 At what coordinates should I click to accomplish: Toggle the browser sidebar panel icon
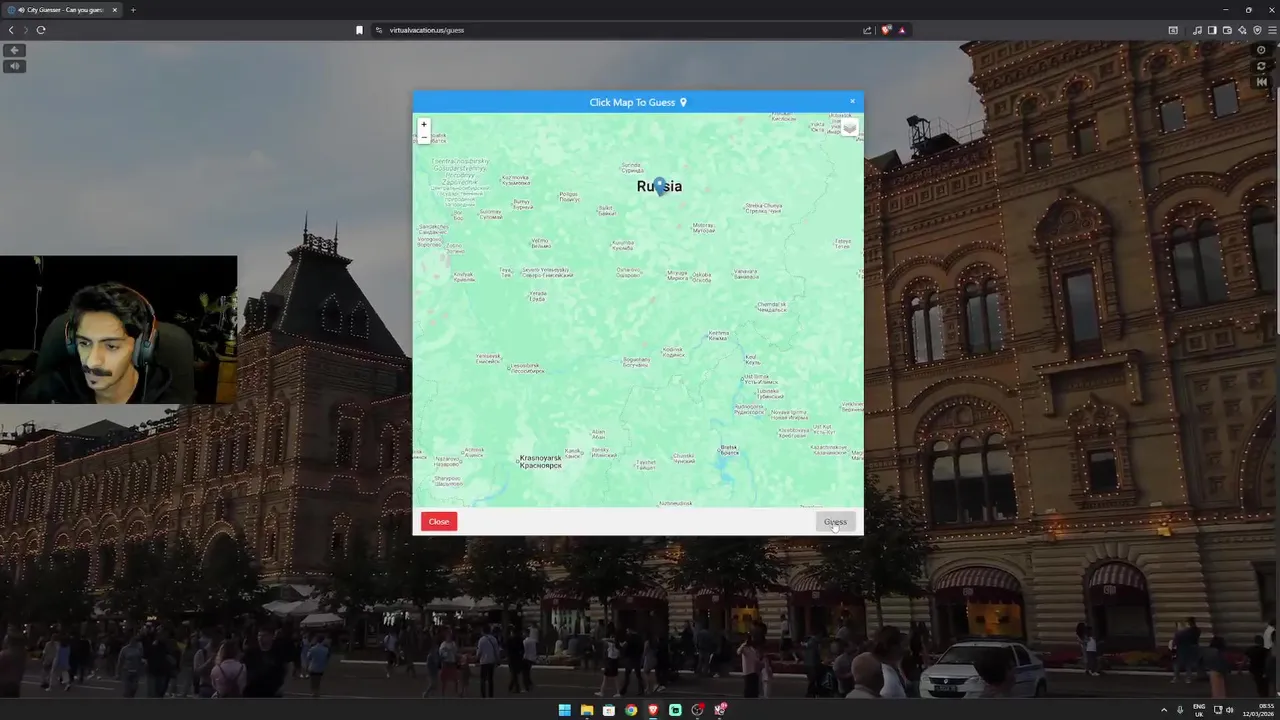point(1212,30)
